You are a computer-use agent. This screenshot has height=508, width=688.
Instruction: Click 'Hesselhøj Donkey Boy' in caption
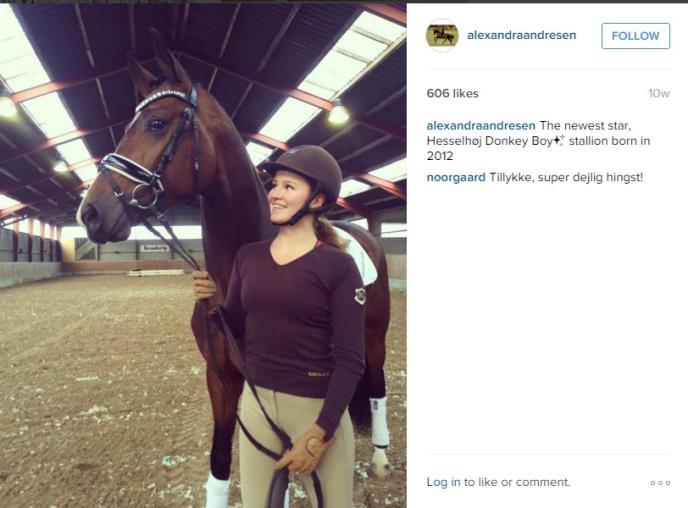pos(489,141)
